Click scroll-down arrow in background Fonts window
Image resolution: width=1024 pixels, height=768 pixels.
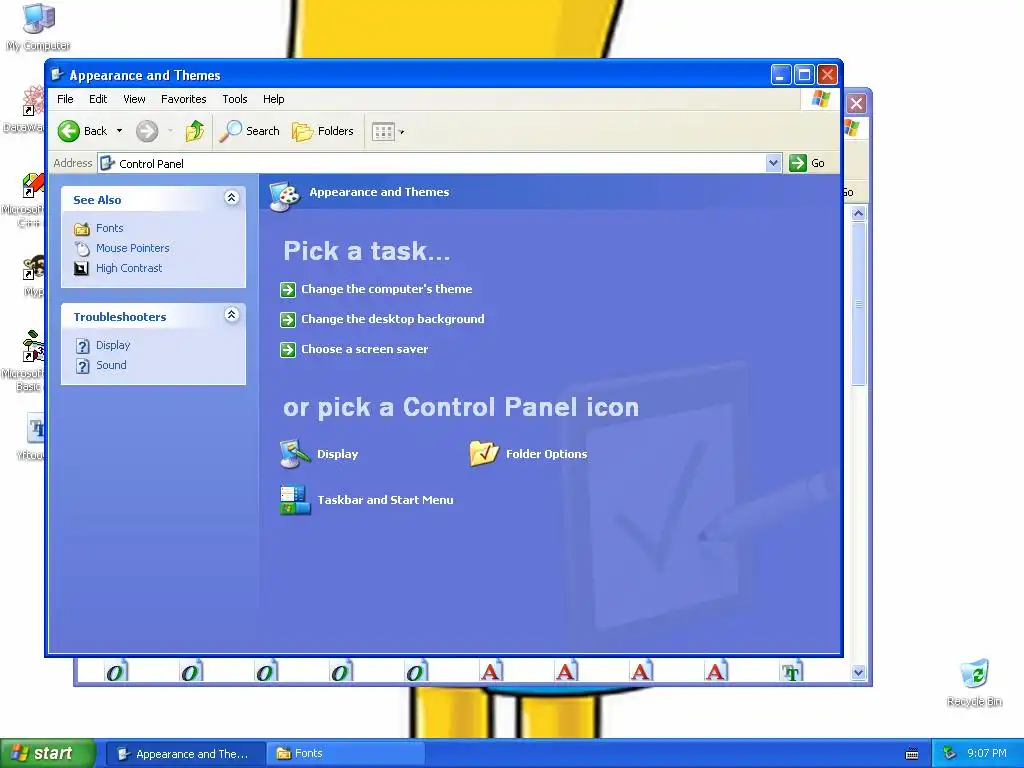(x=859, y=673)
